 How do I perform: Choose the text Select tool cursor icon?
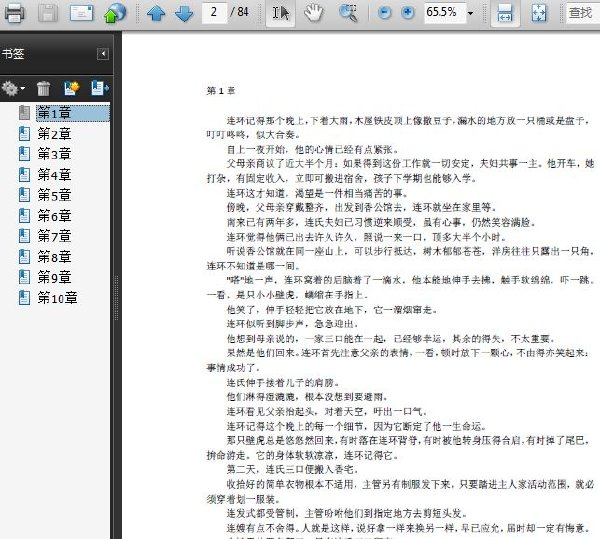coord(280,13)
